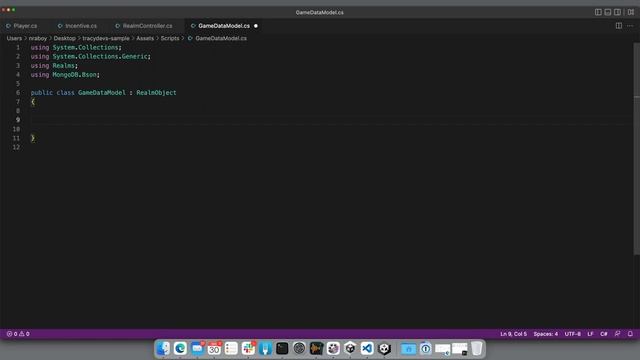Open nraboy breadcrumb segment

38,38
